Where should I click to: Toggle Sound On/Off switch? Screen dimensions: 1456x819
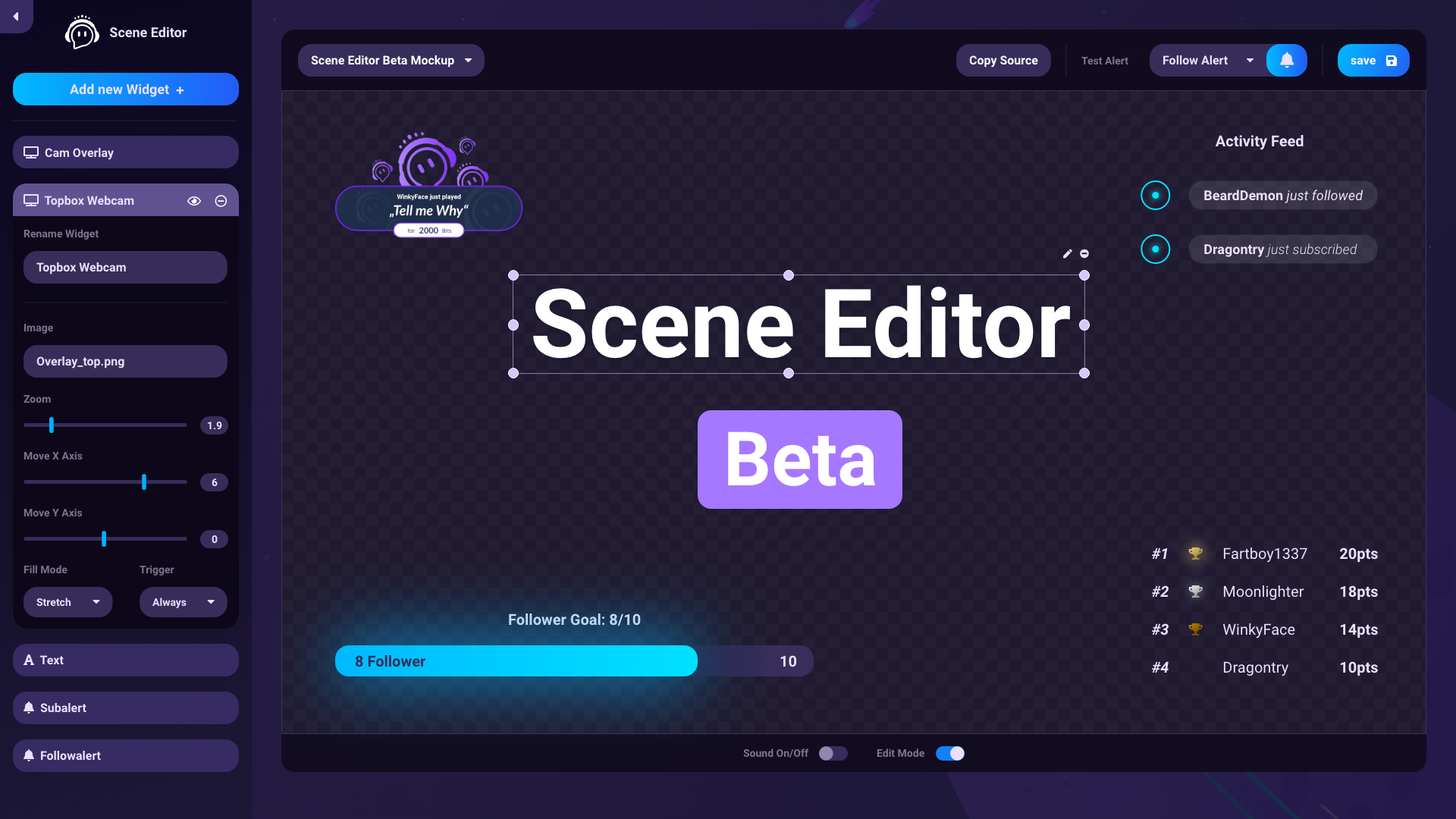click(x=834, y=754)
